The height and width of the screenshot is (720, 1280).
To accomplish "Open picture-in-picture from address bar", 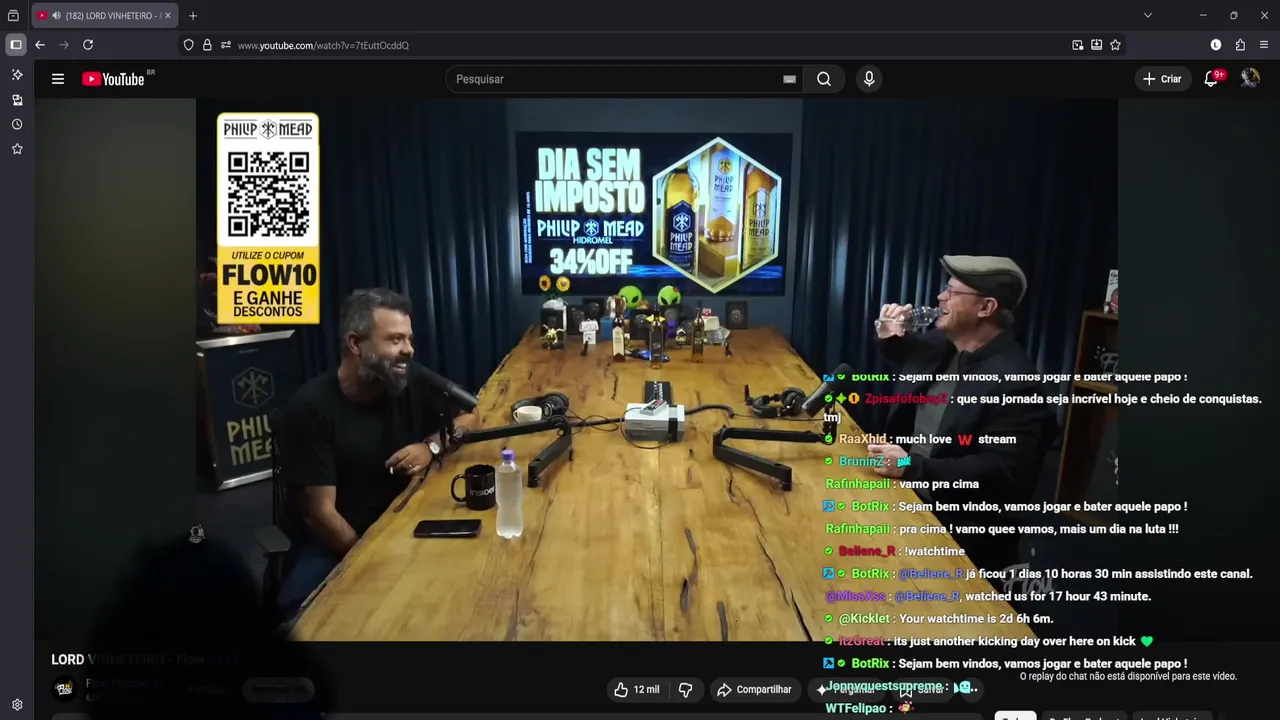I will [1078, 45].
